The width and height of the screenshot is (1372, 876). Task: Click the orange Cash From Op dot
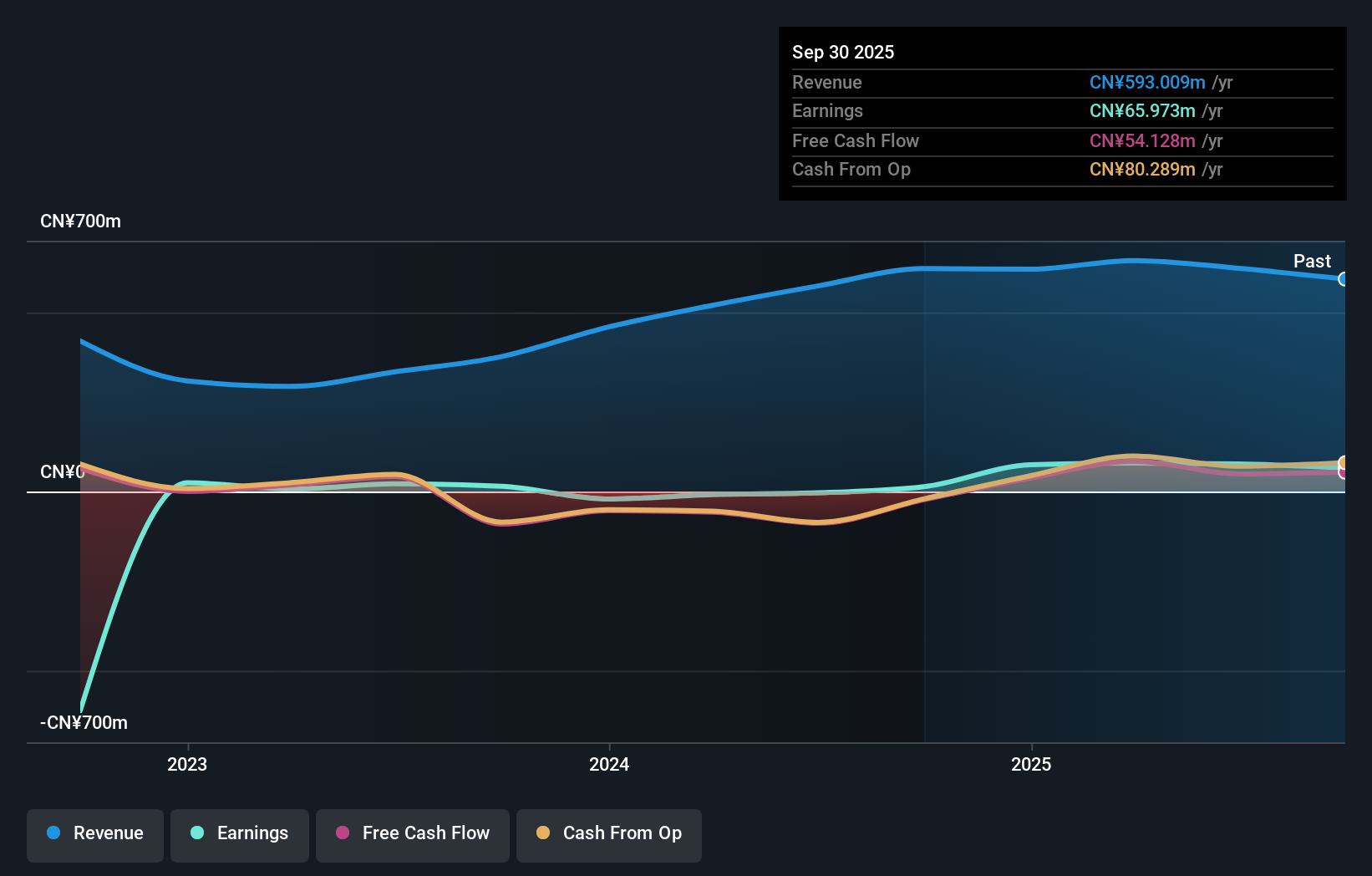point(544,833)
